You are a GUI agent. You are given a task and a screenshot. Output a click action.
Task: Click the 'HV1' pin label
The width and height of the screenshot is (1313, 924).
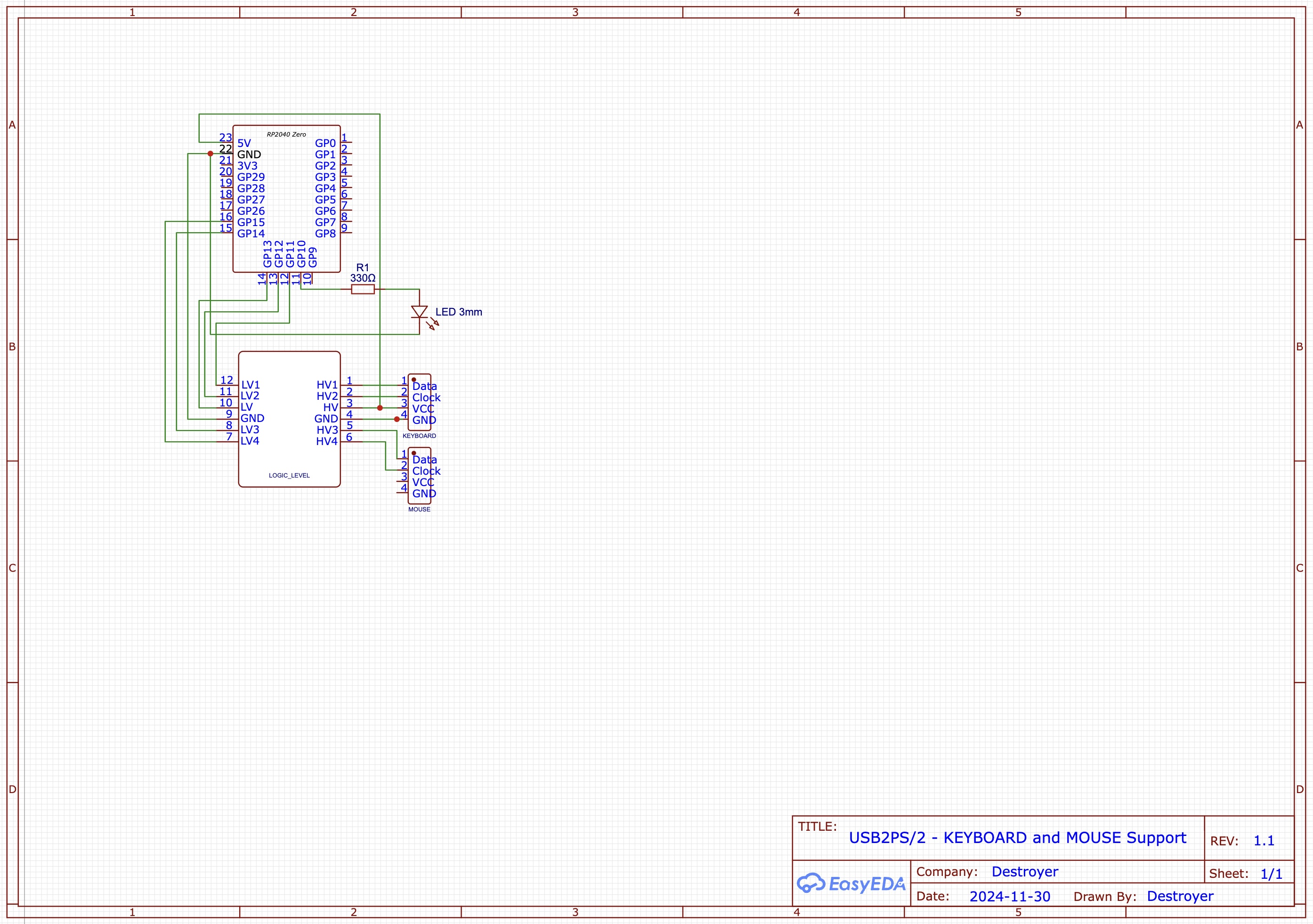click(x=327, y=385)
